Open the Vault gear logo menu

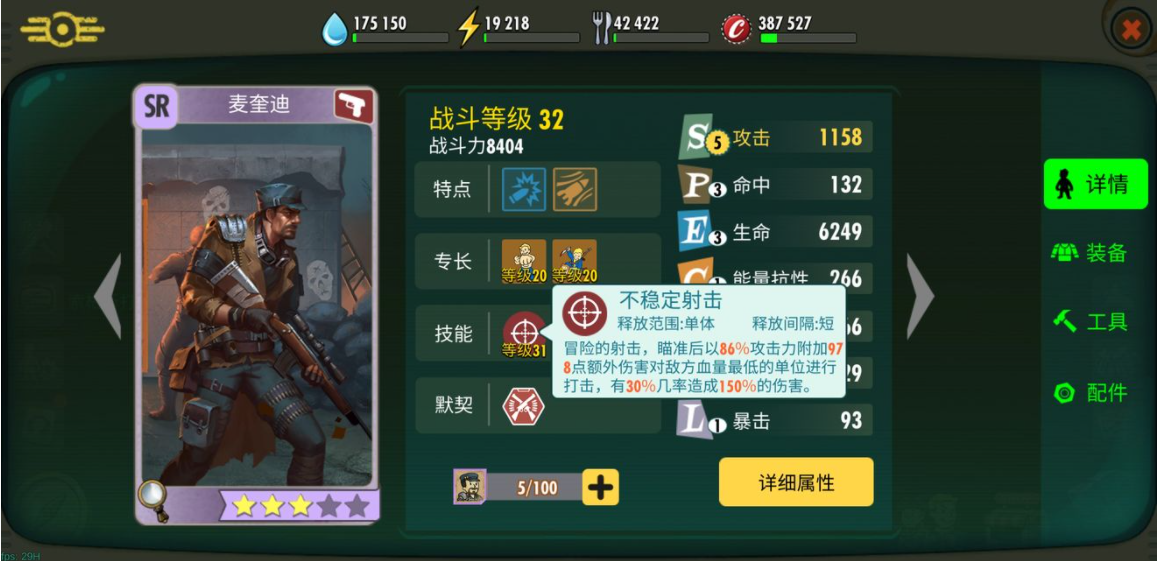coord(63,30)
